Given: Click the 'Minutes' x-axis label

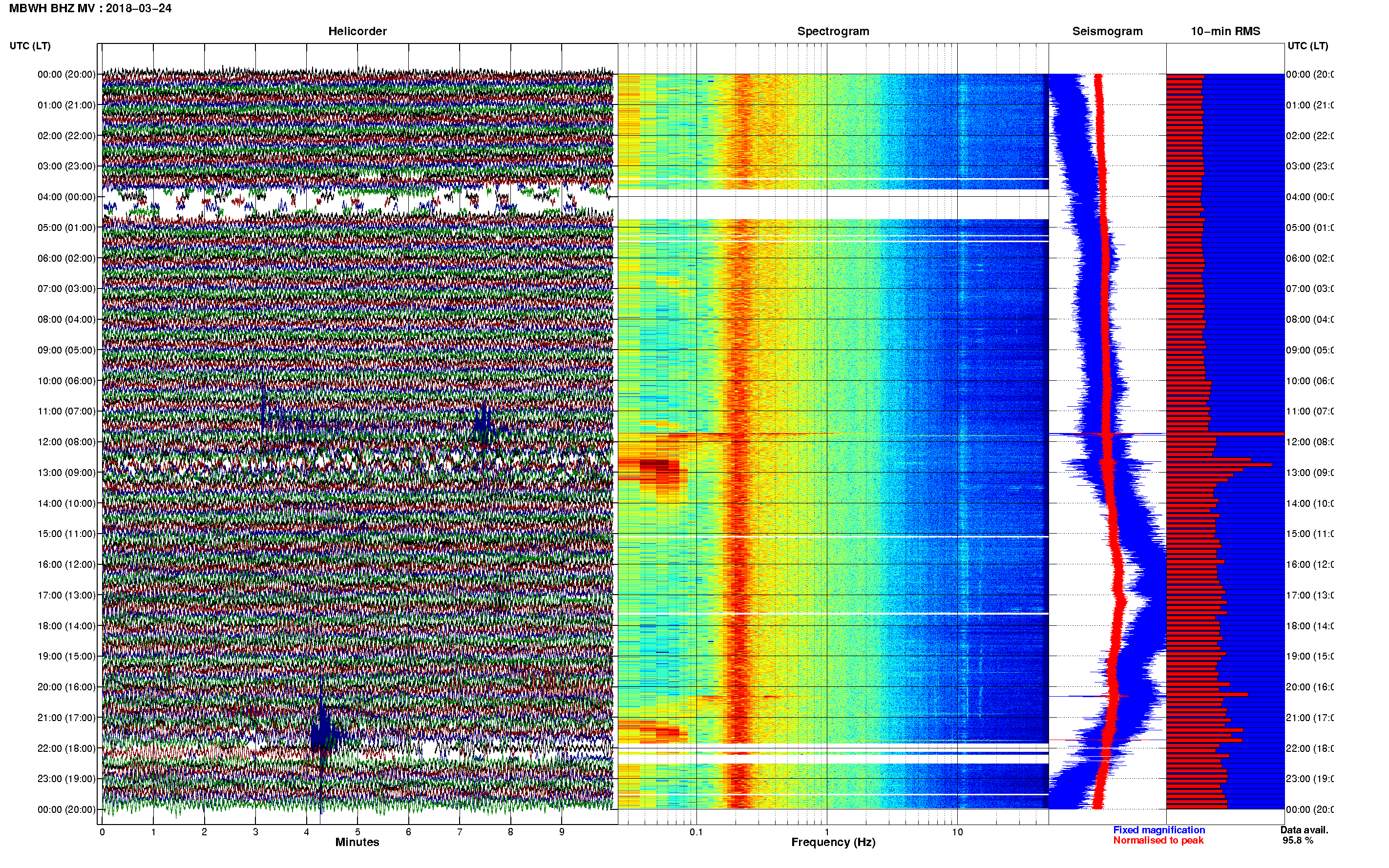Looking at the screenshot, I should pos(357,842).
